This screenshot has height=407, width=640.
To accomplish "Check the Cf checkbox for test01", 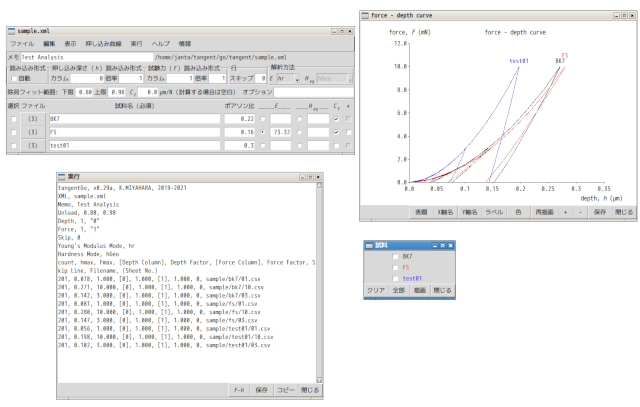I will [336, 145].
